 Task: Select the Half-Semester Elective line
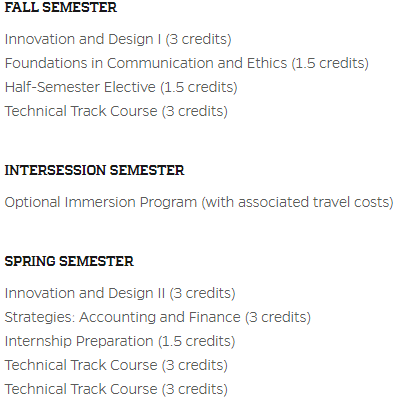[121, 87]
